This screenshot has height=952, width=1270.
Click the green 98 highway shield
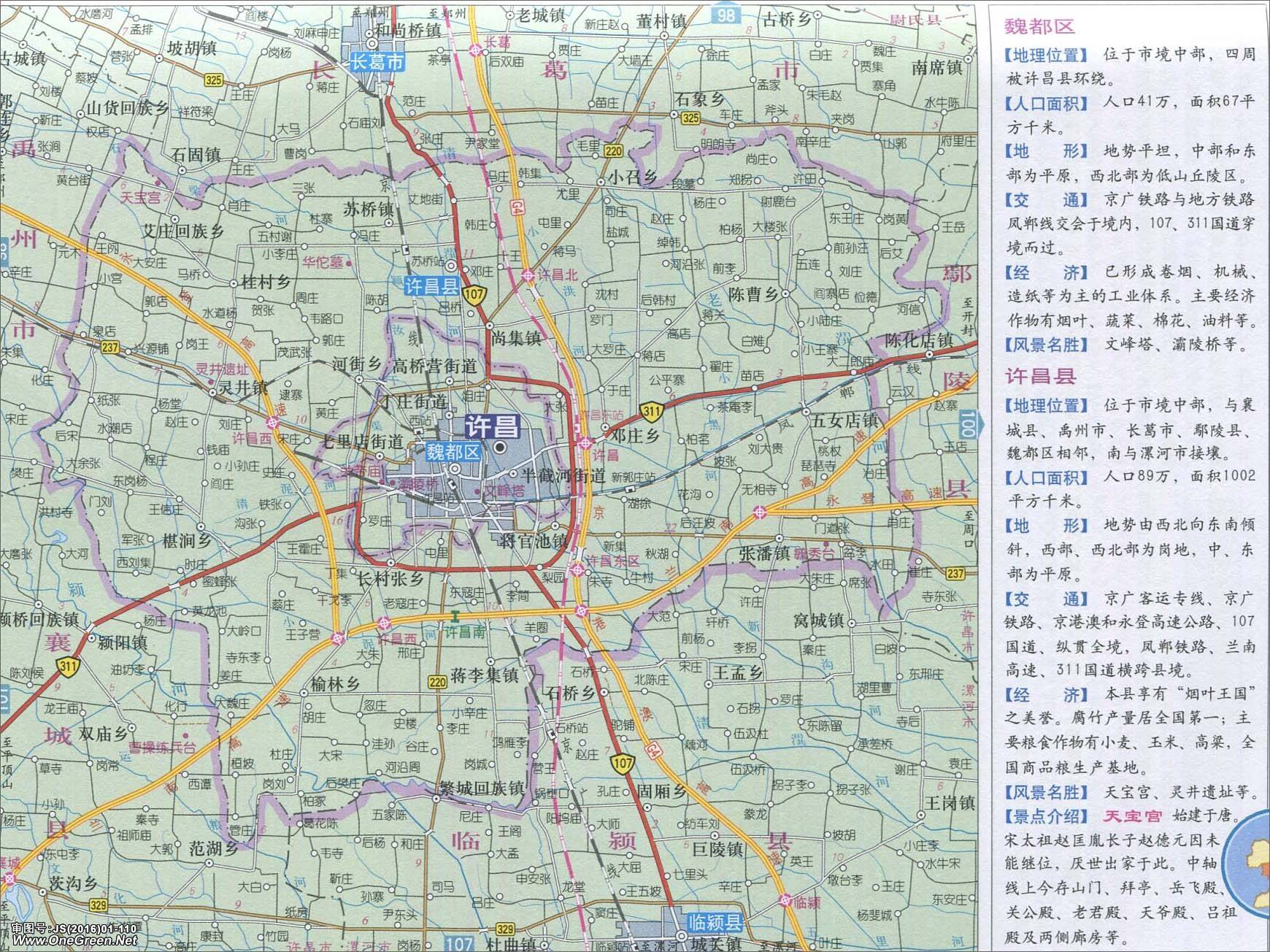click(x=726, y=15)
